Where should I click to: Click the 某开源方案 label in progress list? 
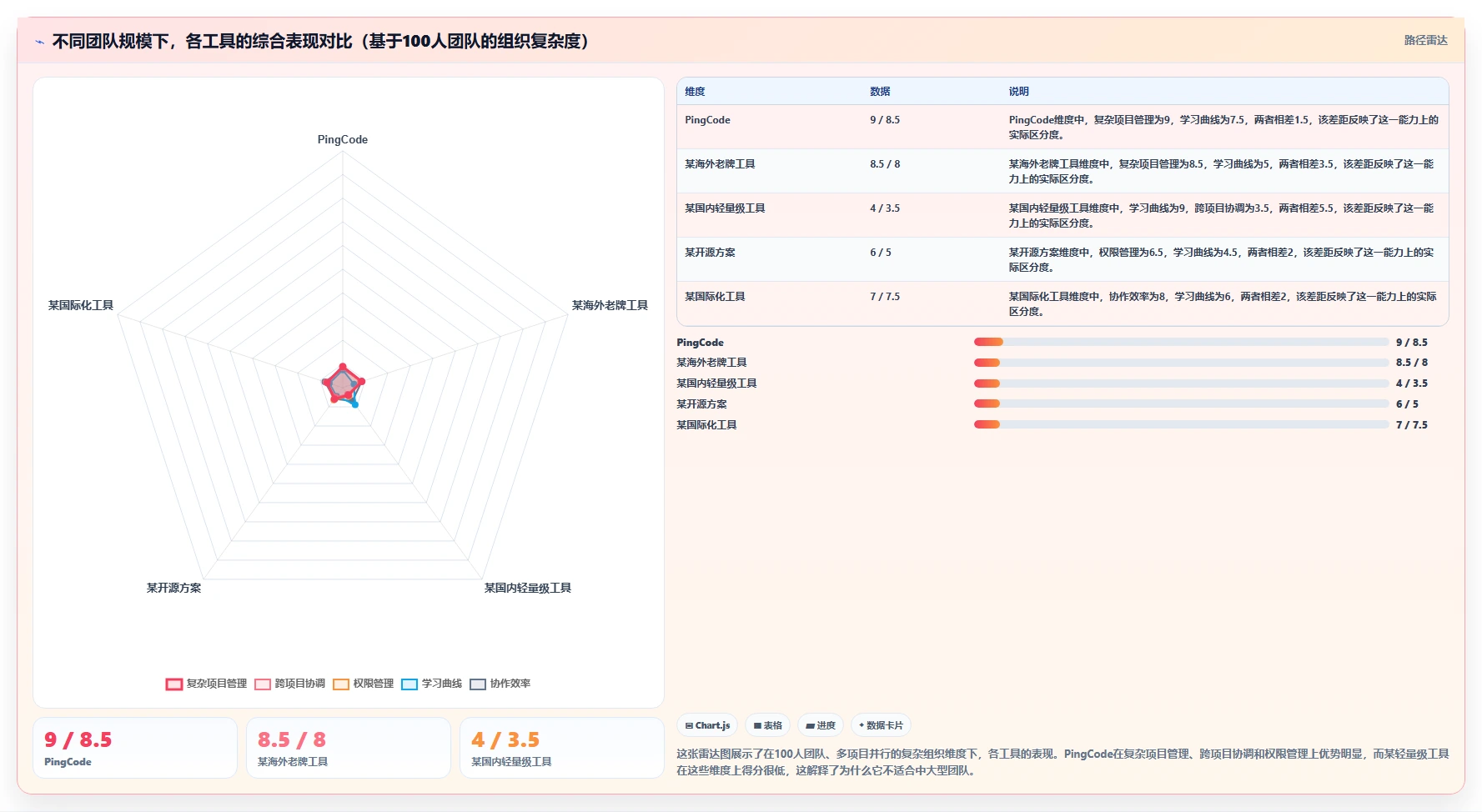701,404
